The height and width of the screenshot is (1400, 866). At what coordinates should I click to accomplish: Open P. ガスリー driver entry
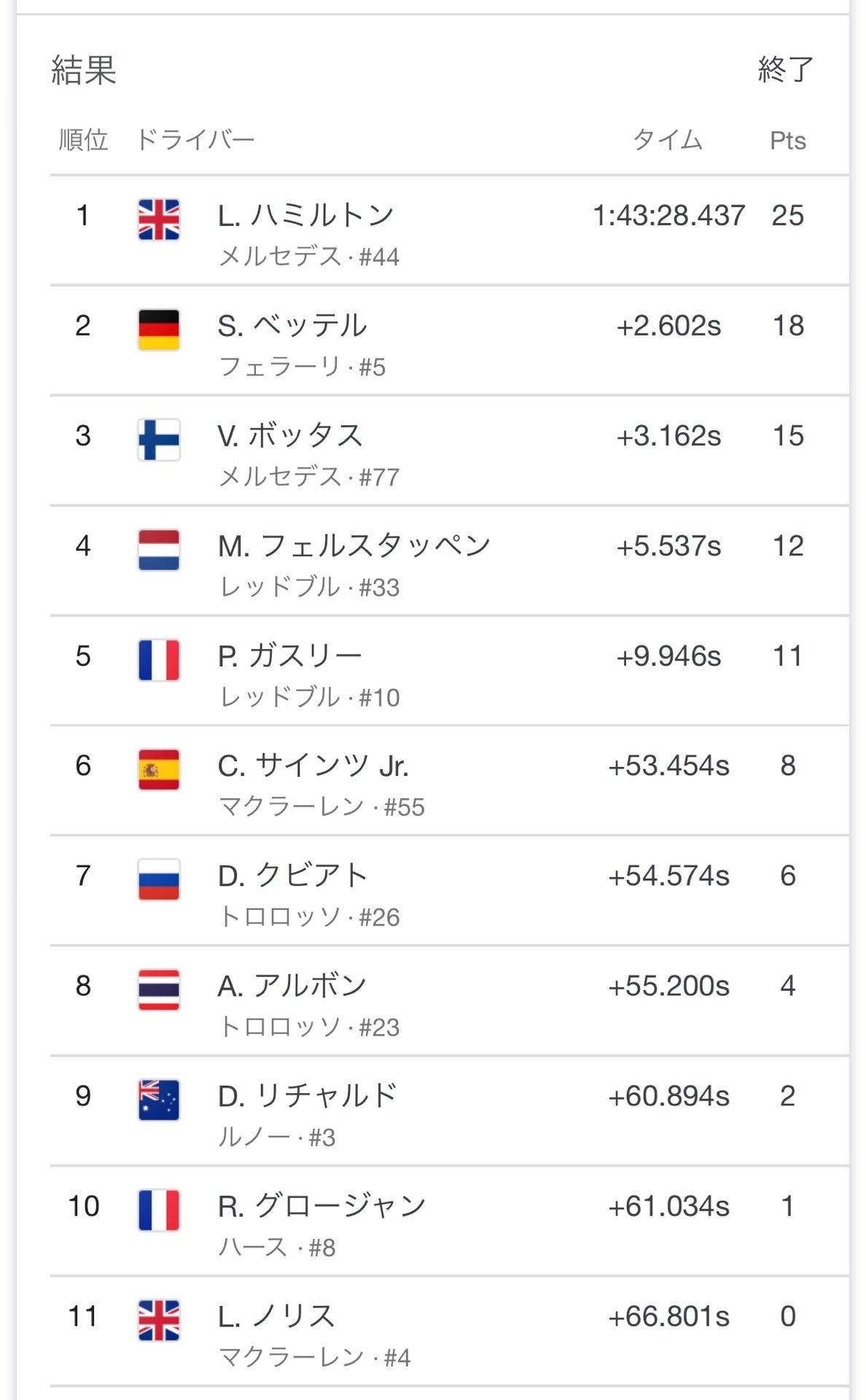click(x=289, y=656)
